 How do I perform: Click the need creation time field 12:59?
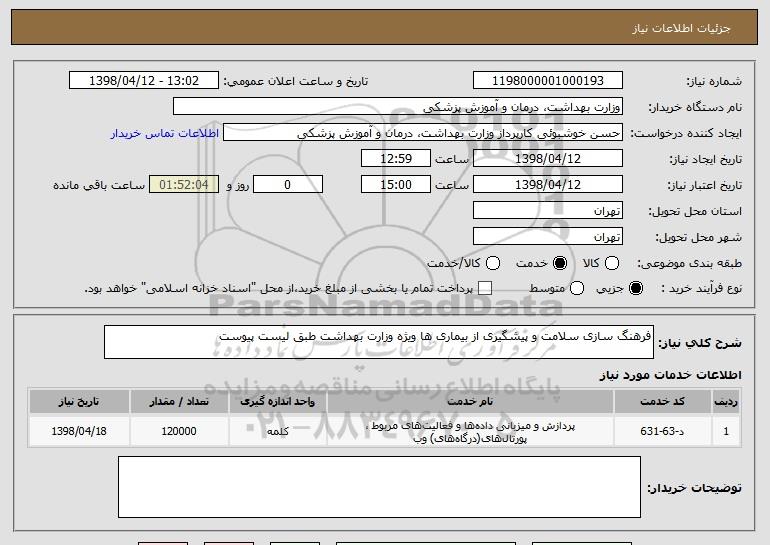click(396, 159)
